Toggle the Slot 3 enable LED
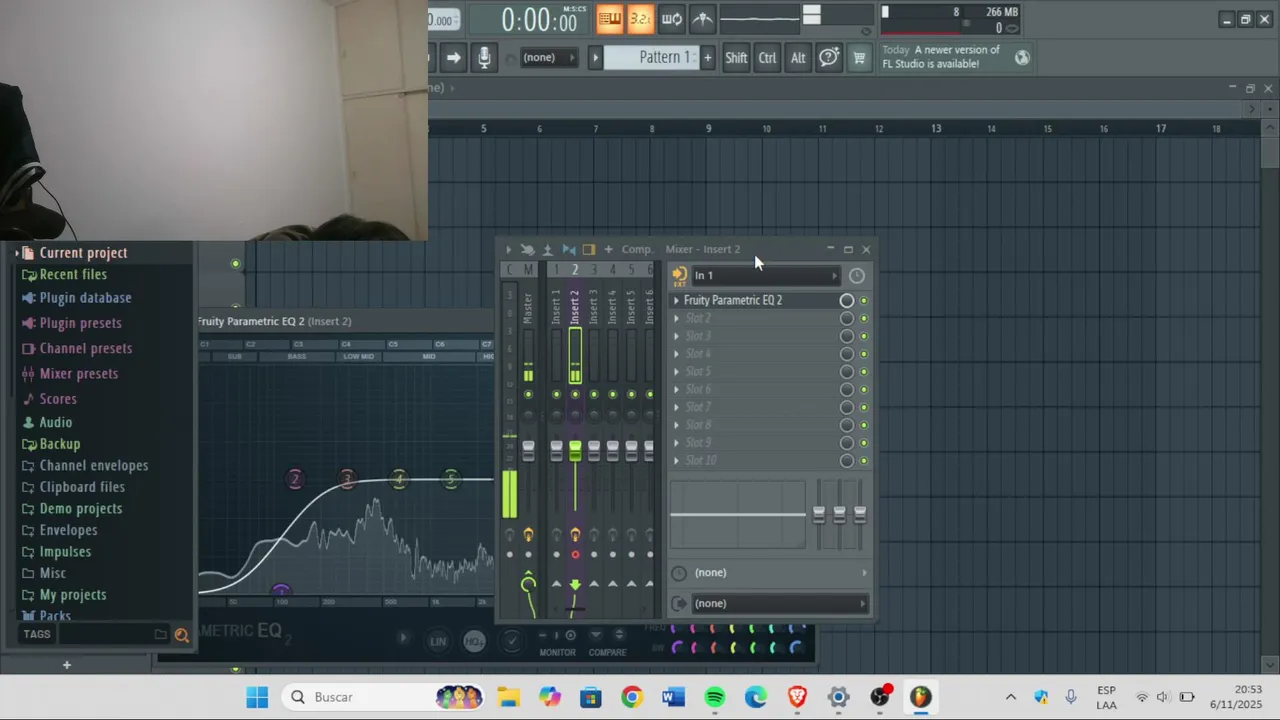The image size is (1280, 720). coord(864,336)
